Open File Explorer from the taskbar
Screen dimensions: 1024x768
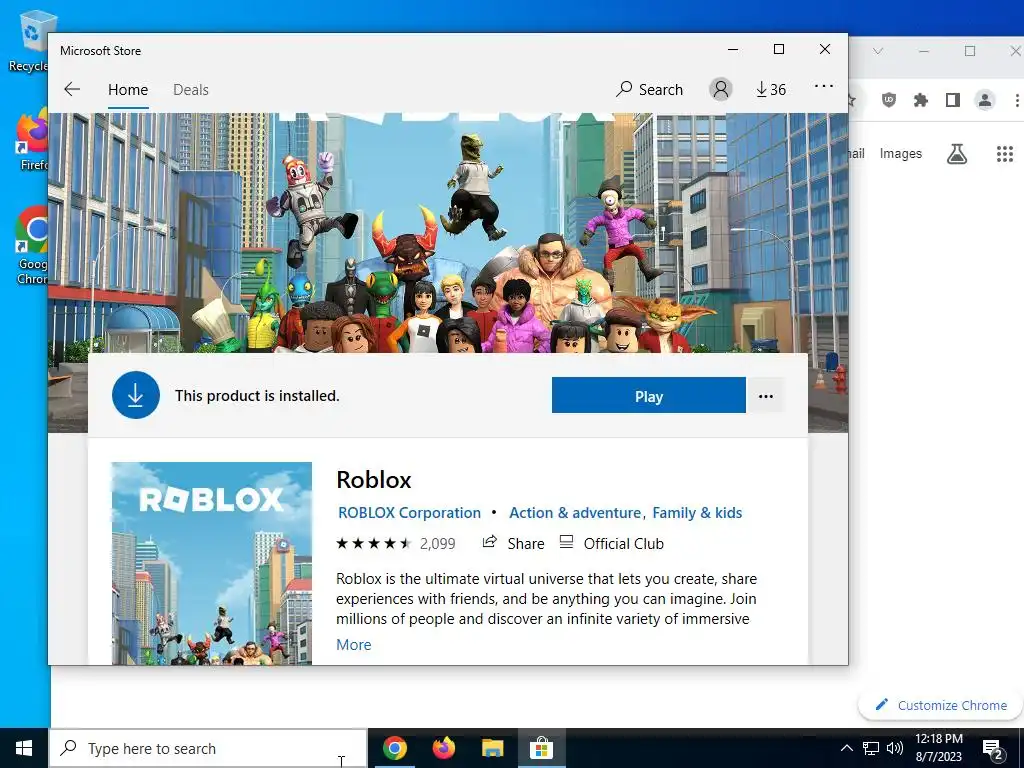[x=492, y=748]
